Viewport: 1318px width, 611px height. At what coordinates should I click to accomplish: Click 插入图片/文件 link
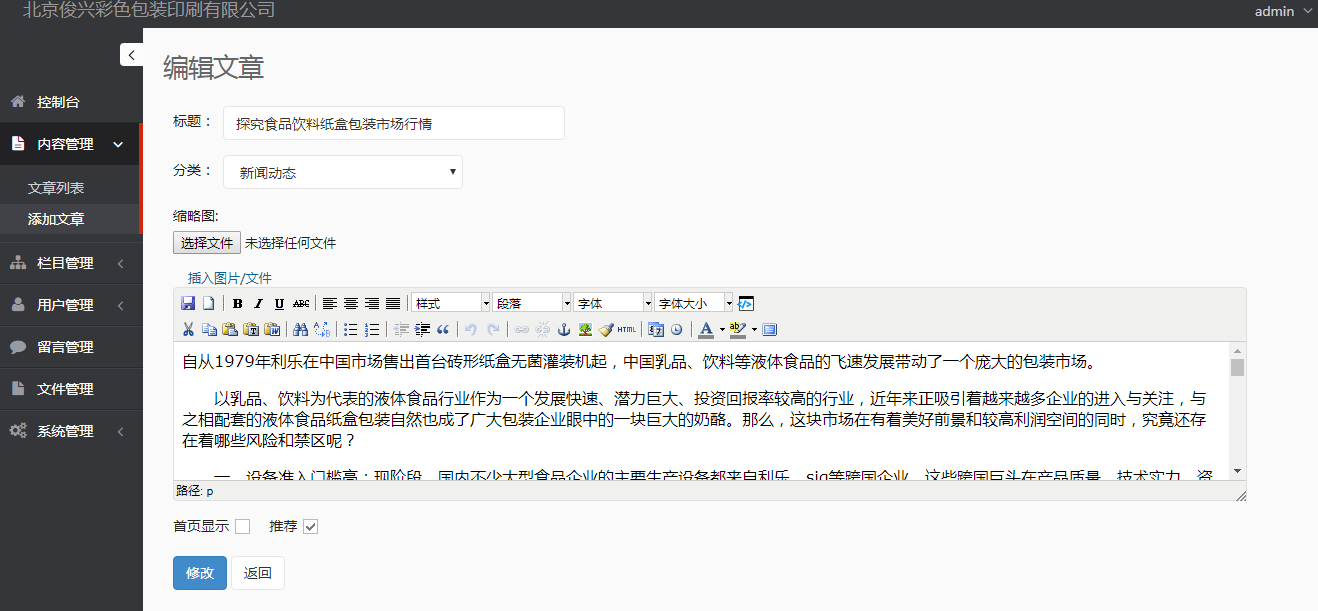click(230, 278)
